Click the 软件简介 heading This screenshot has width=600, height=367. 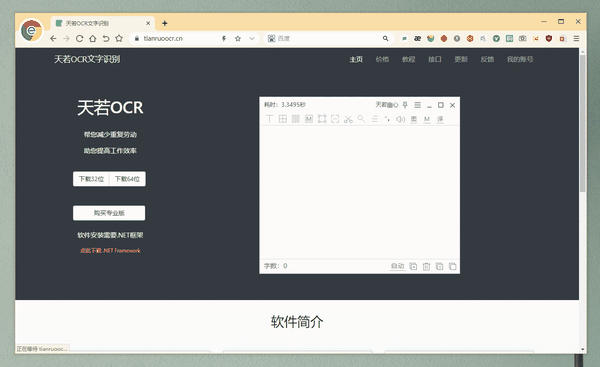click(297, 322)
